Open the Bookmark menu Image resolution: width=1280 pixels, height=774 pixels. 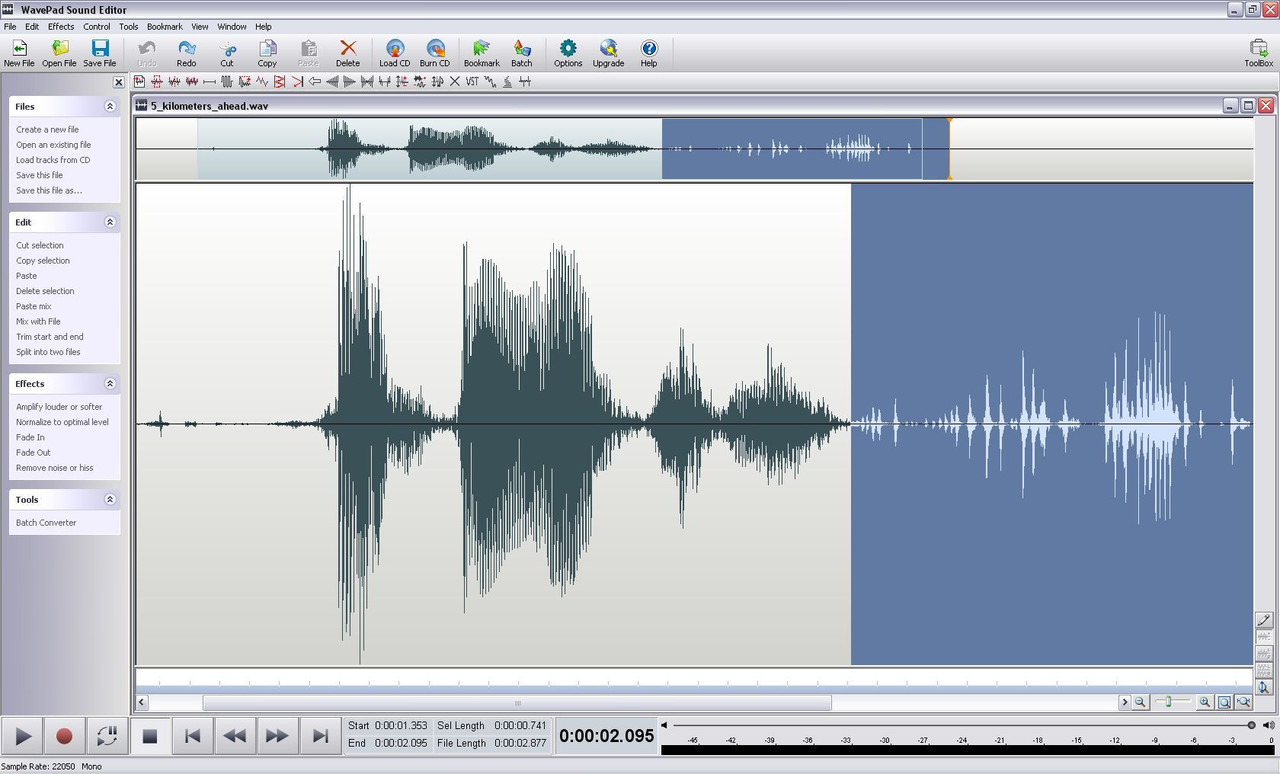tap(164, 26)
